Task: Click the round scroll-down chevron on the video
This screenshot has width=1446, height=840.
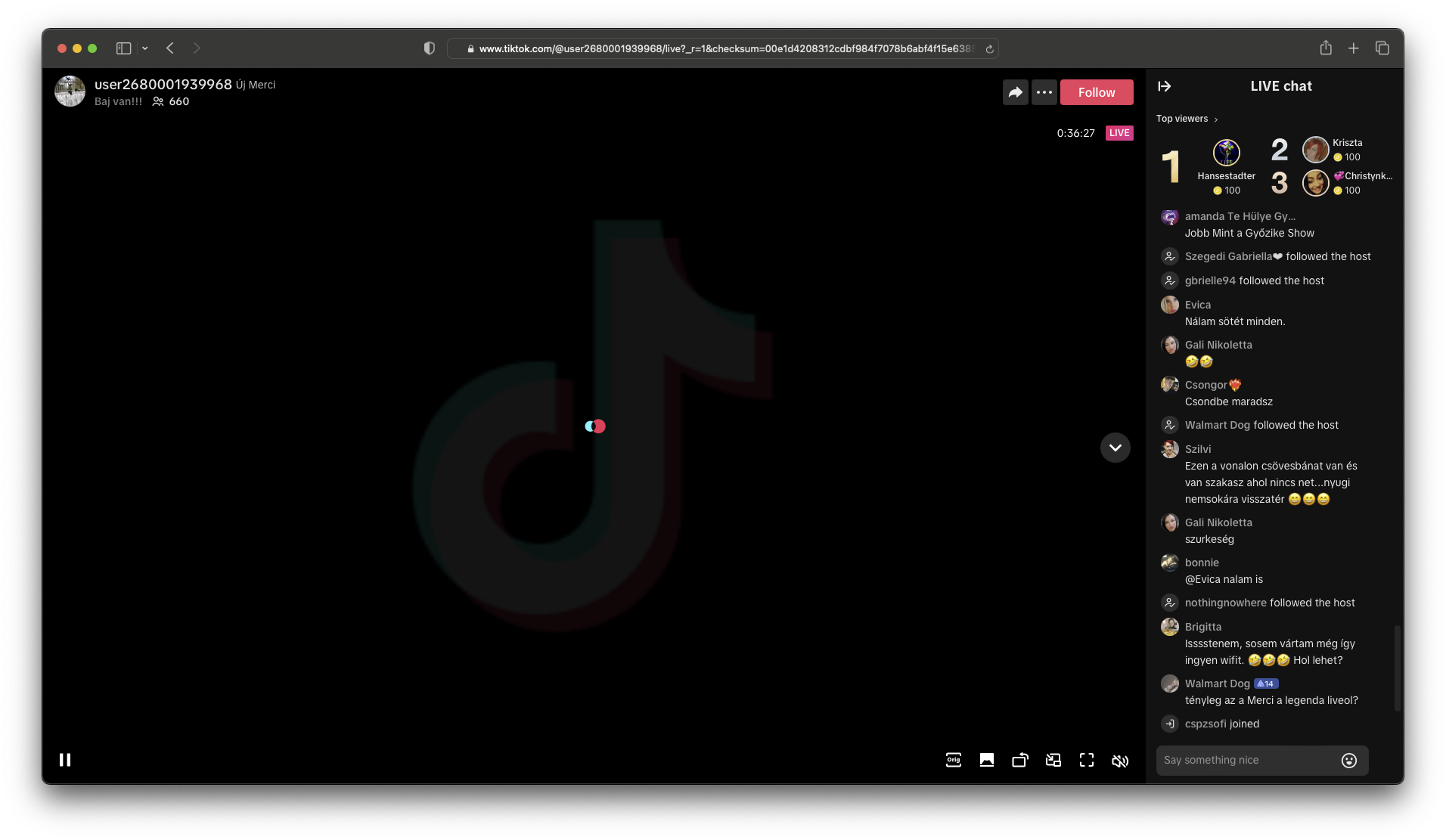Action: (x=1116, y=448)
